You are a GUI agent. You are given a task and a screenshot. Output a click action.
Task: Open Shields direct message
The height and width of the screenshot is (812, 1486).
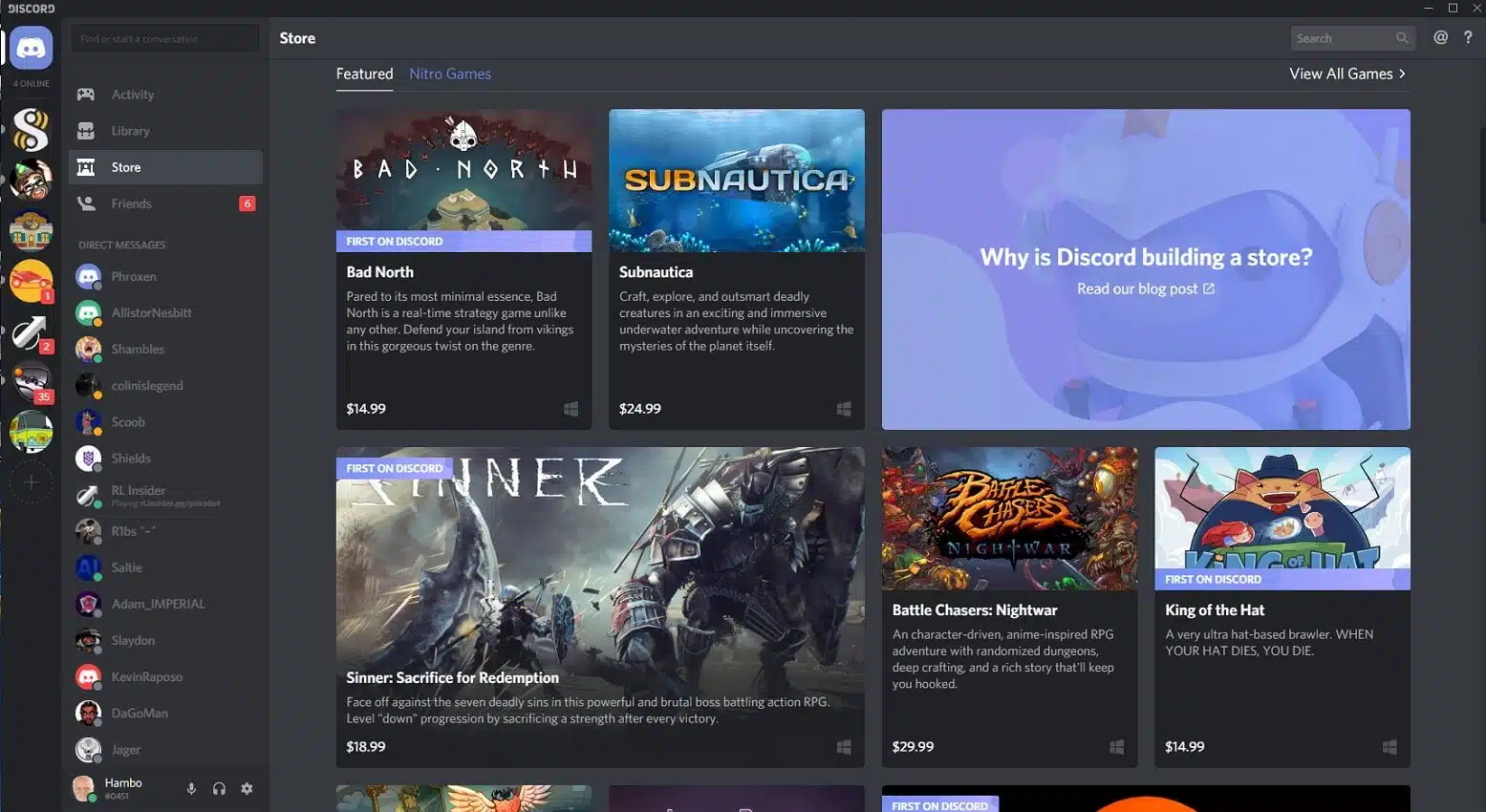coord(164,459)
